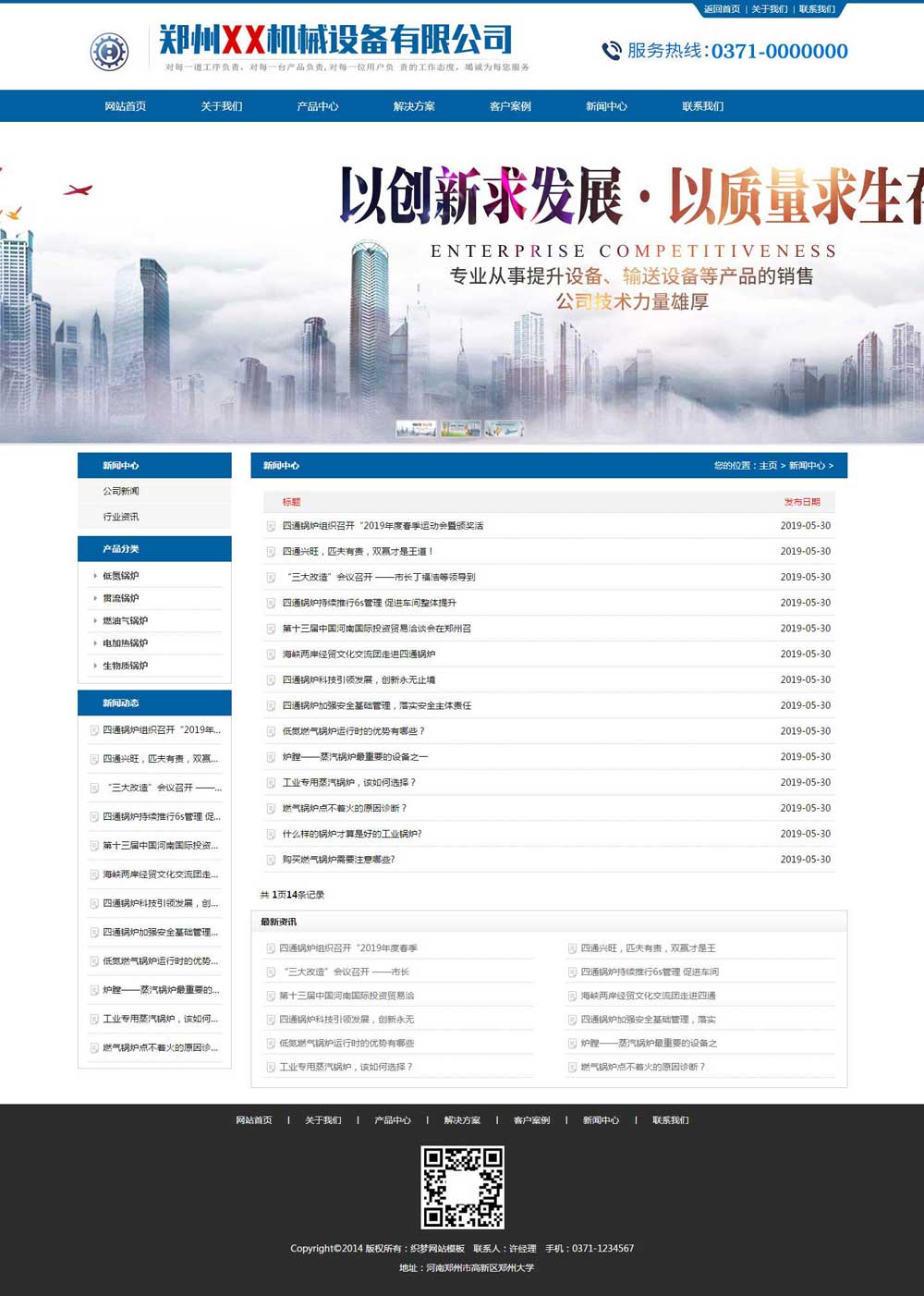Open news "四通锅炉组织召开2019年度春季运动会暨颁奖活动"
Screen dimensions: 924x1296
(383, 525)
